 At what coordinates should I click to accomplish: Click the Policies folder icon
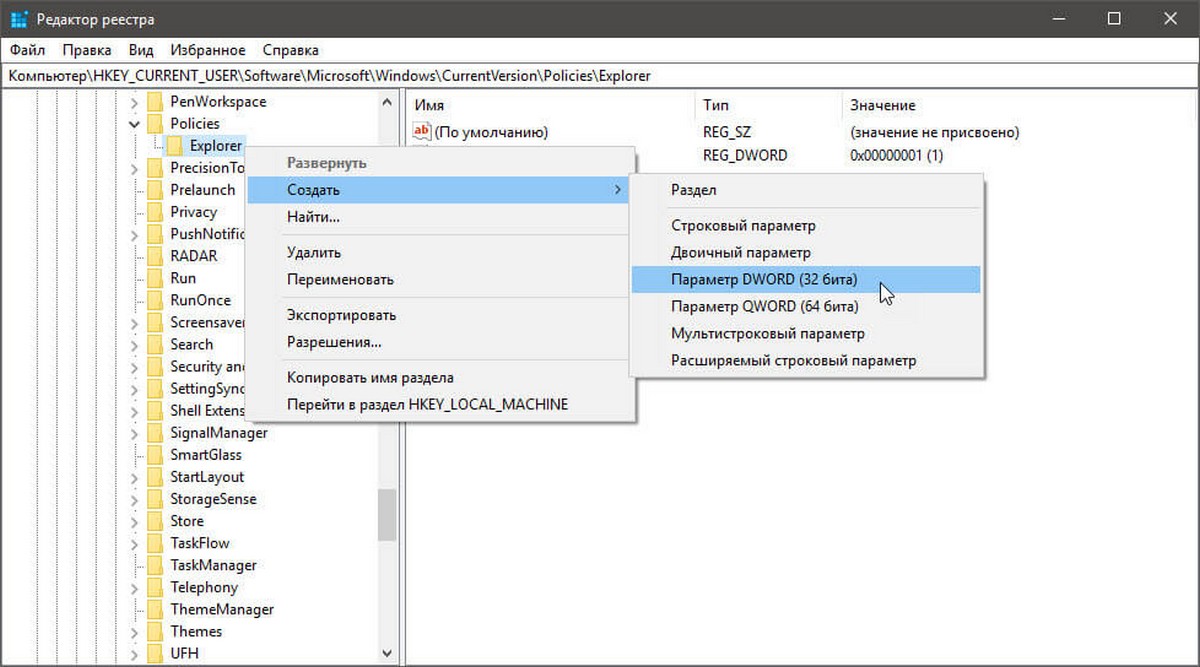(154, 123)
